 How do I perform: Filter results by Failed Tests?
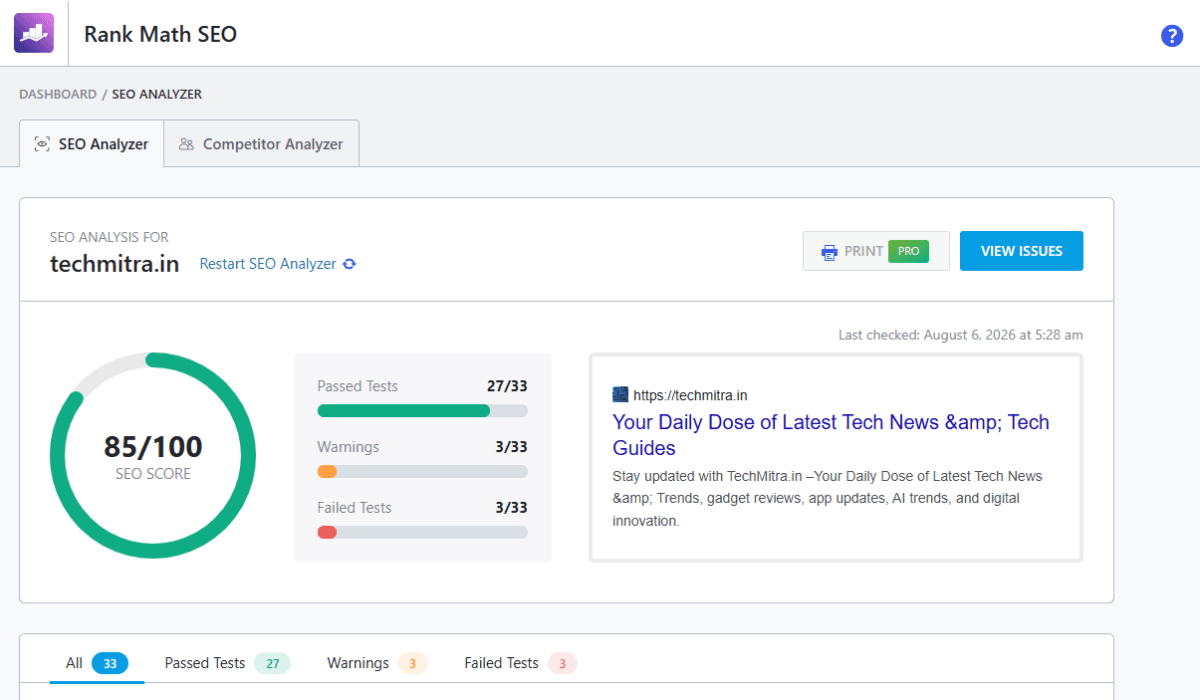click(x=521, y=663)
